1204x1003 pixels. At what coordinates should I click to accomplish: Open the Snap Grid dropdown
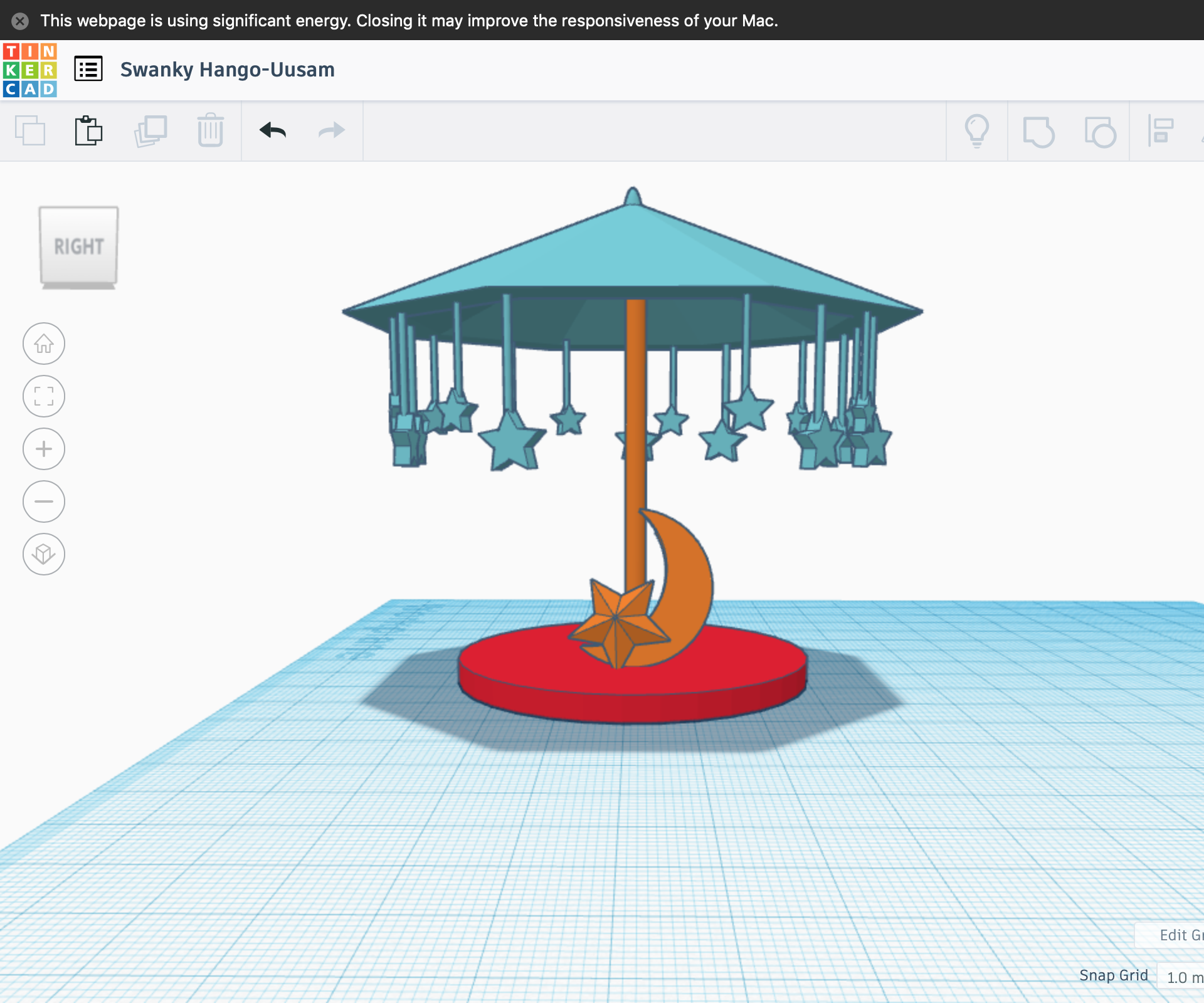click(x=1182, y=976)
